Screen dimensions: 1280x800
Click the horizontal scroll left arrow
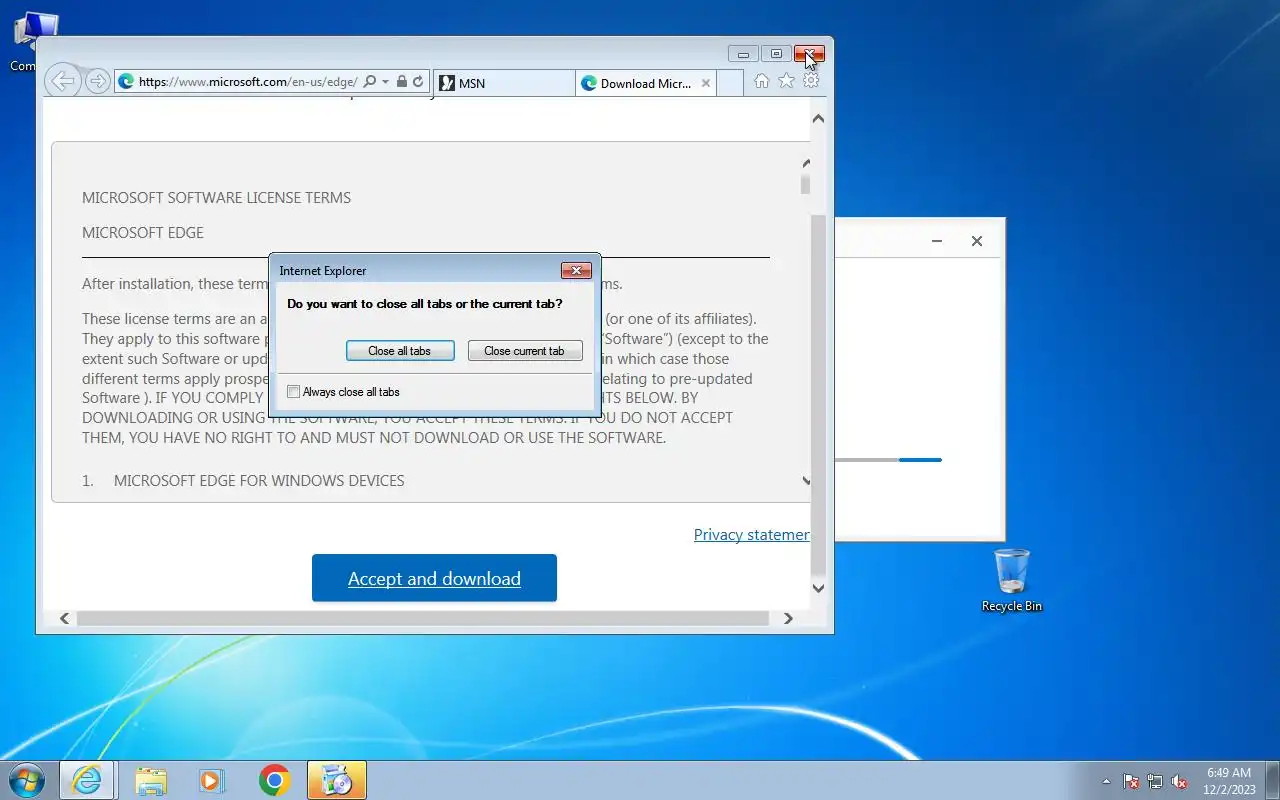click(x=65, y=618)
